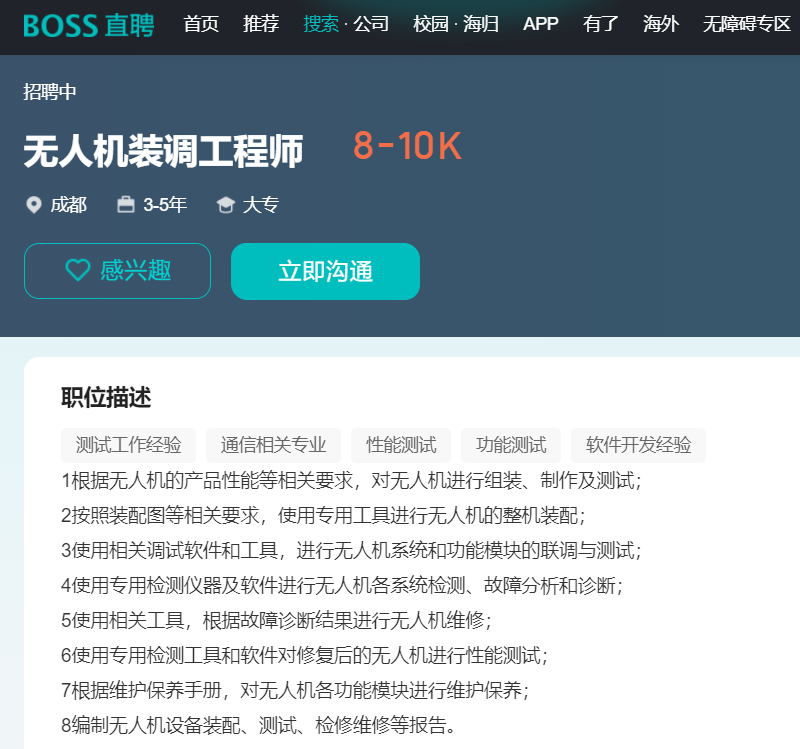Click the 成都 location text

[x=68, y=205]
